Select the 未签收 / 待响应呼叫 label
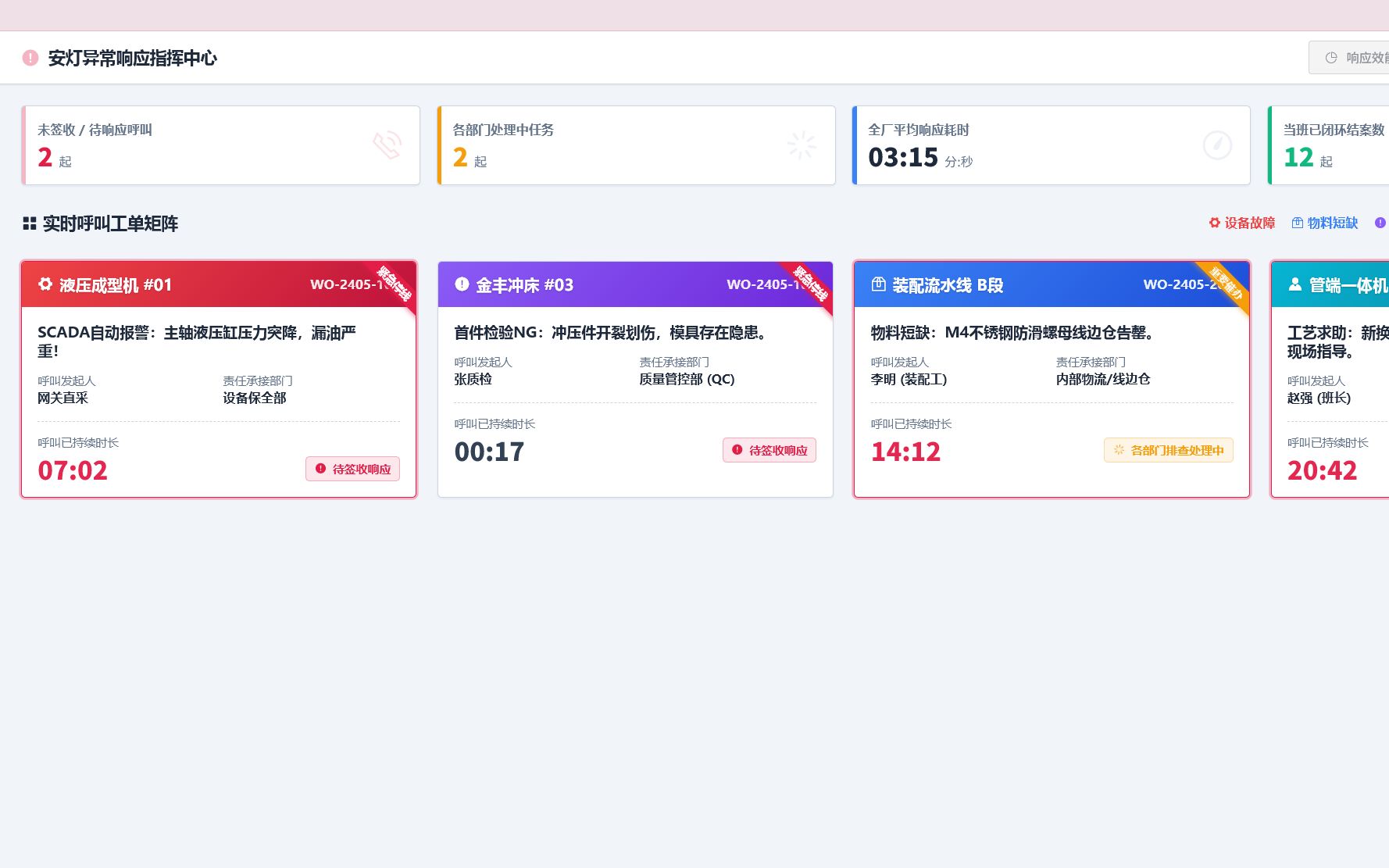 click(95, 130)
